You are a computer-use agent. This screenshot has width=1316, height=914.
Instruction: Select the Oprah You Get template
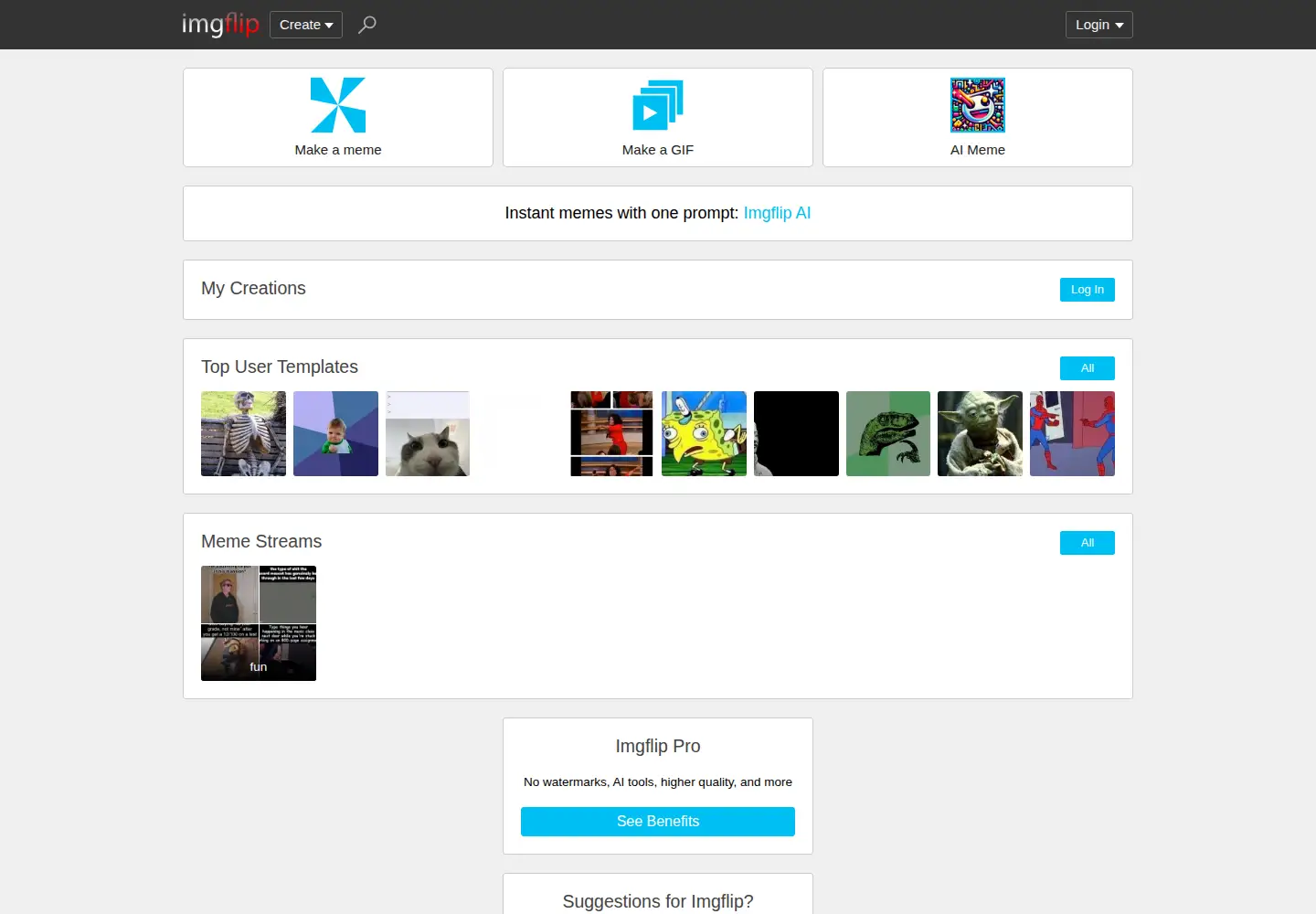coord(612,433)
